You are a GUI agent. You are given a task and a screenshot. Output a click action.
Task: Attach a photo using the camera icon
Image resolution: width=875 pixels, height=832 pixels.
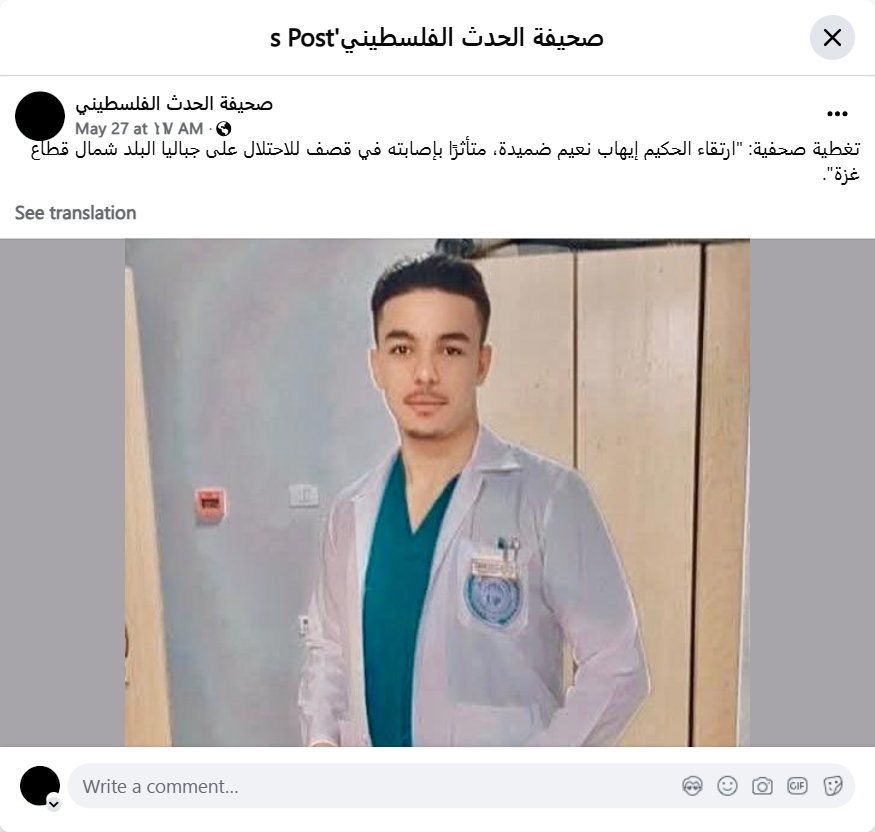(762, 786)
